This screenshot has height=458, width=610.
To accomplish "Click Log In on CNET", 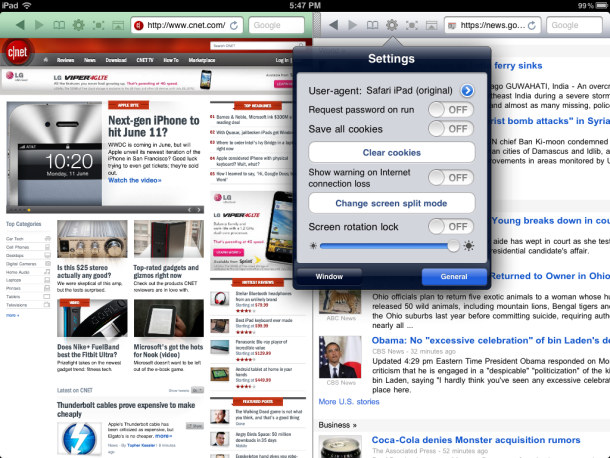I will click(282, 60).
